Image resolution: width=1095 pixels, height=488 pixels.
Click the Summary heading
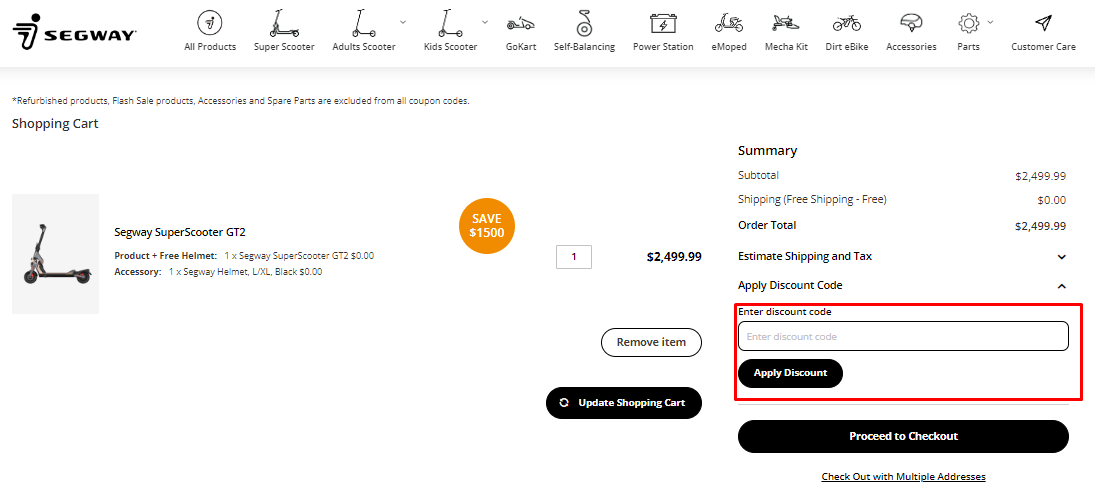point(767,150)
